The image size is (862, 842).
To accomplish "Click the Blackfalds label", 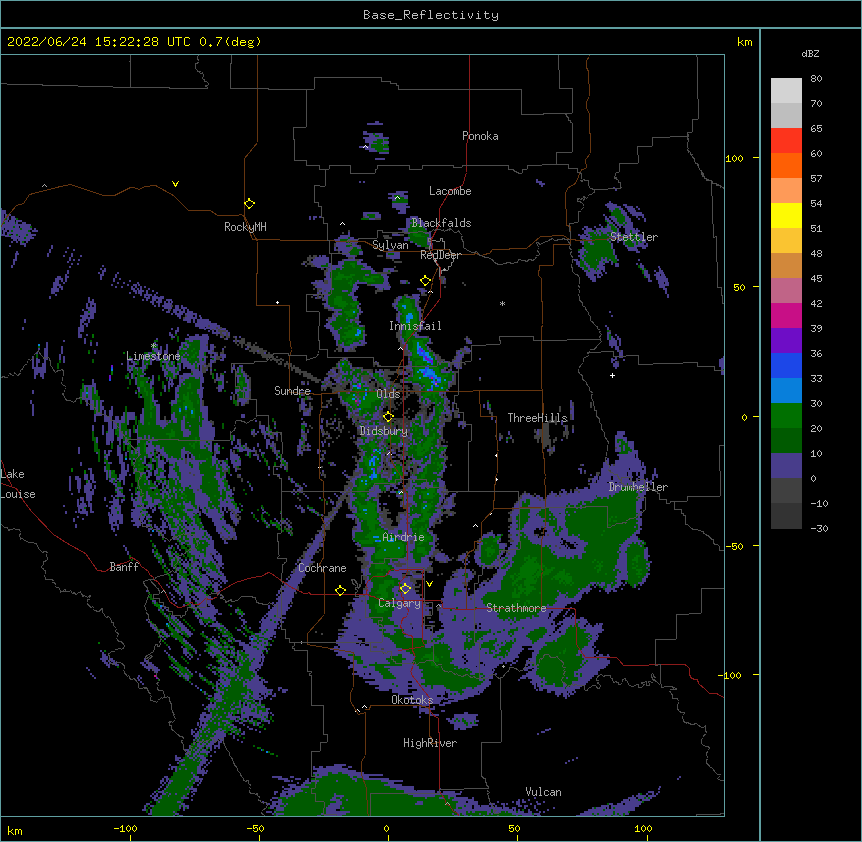I will (441, 223).
